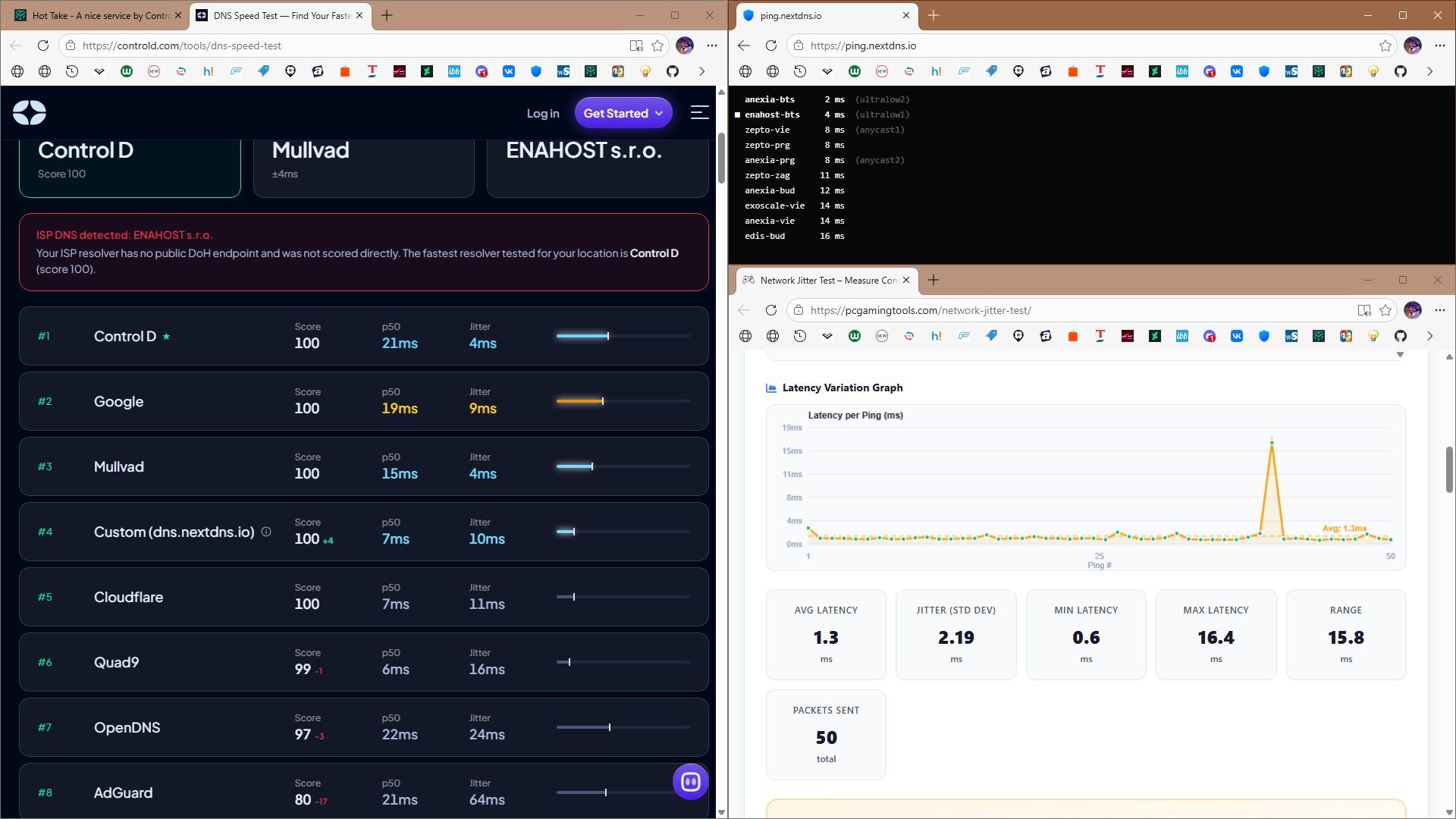Open the profile avatar in the jitter test window

1412,310
